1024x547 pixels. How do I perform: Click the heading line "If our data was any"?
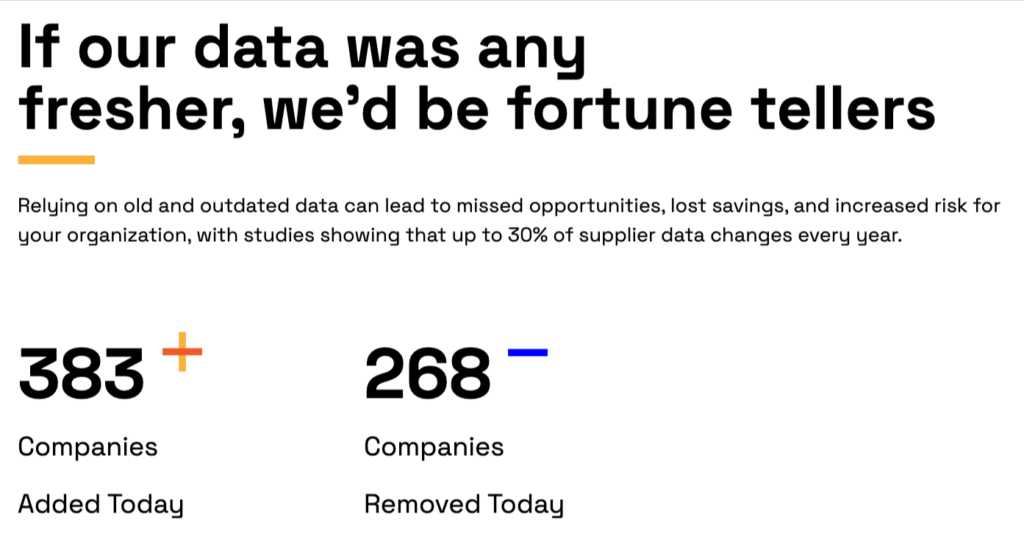[x=300, y=50]
